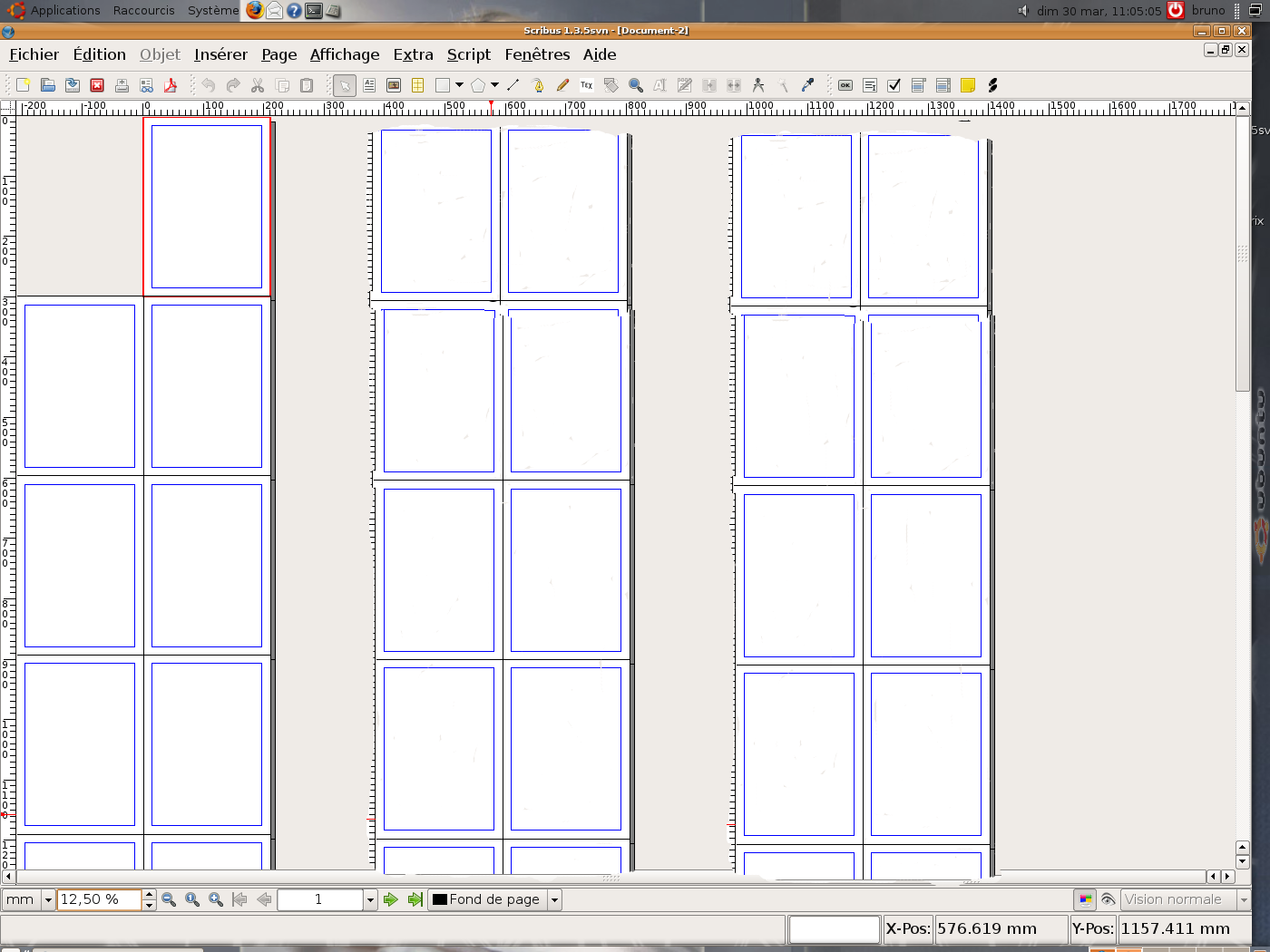Open the mm unit dropdown
This screenshot has height=952, width=1270.
(48, 899)
